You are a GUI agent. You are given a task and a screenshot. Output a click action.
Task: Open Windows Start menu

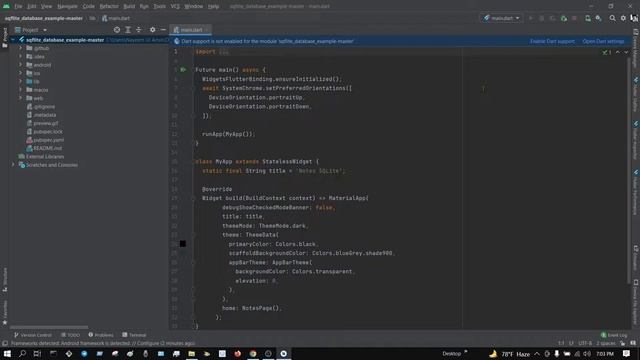[x=7, y=353]
